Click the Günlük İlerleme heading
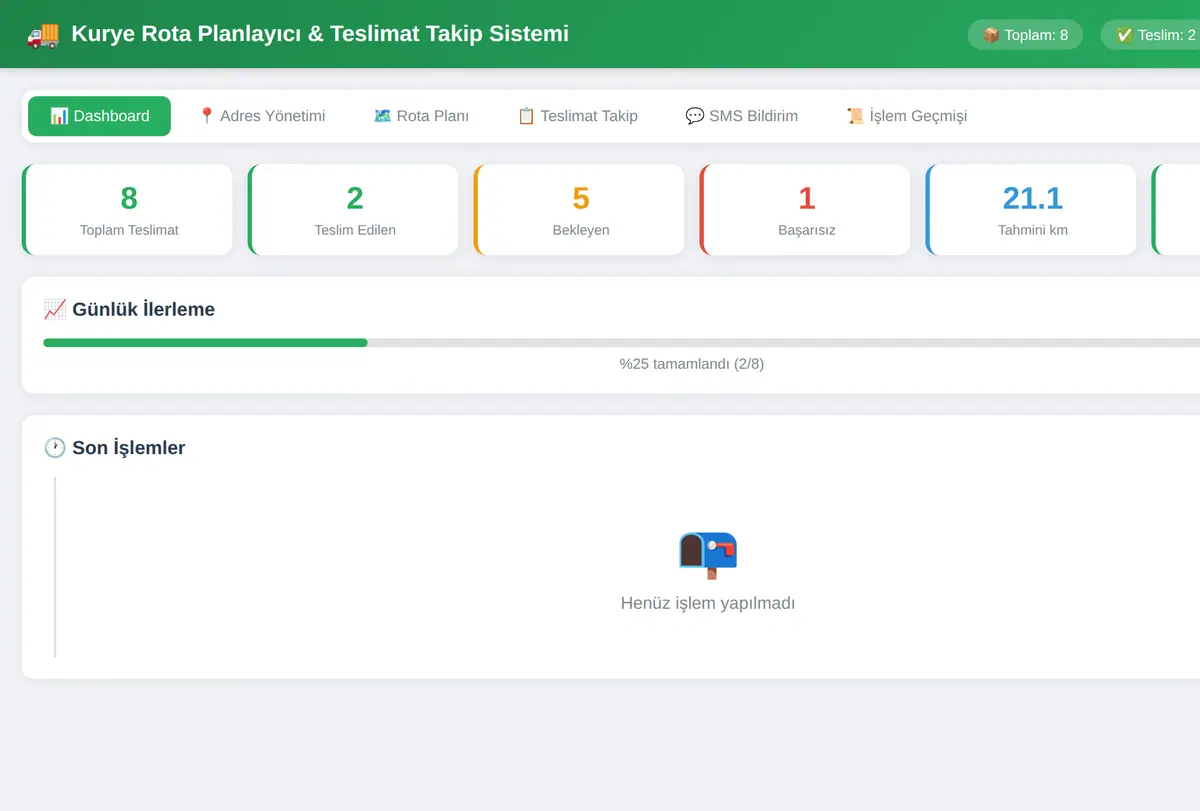Screen dimensions: 1200x811 (x=129, y=309)
